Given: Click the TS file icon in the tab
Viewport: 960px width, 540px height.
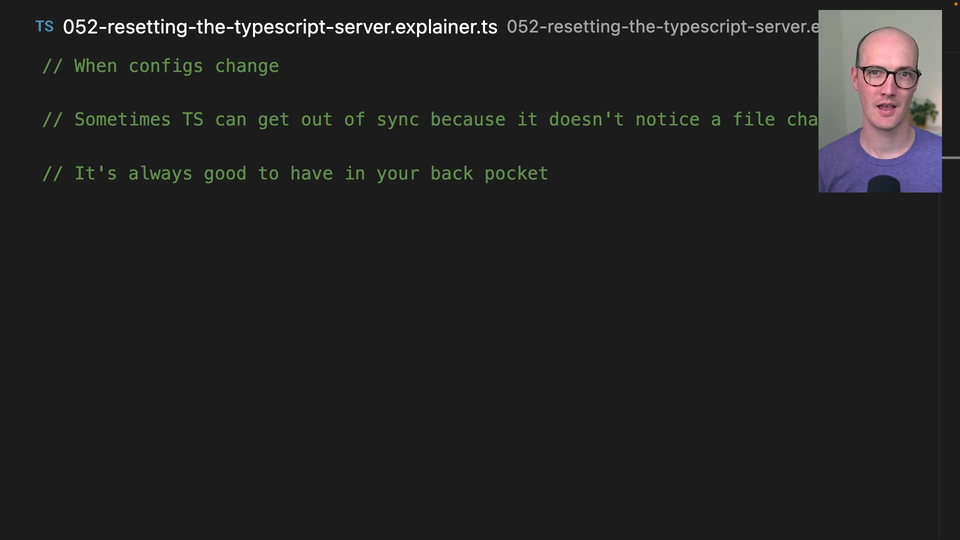Looking at the screenshot, I should point(44,27).
